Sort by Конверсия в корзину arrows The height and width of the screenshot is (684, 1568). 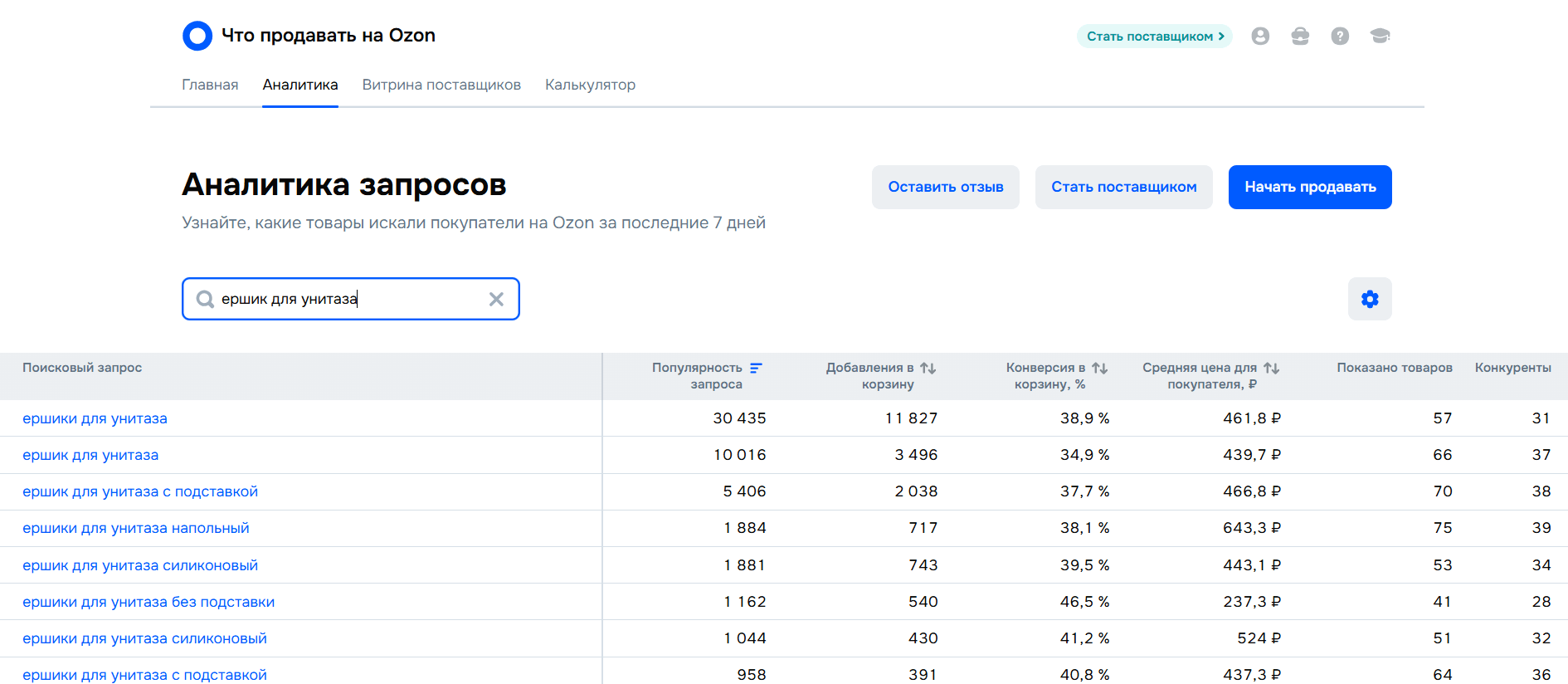(x=1100, y=368)
